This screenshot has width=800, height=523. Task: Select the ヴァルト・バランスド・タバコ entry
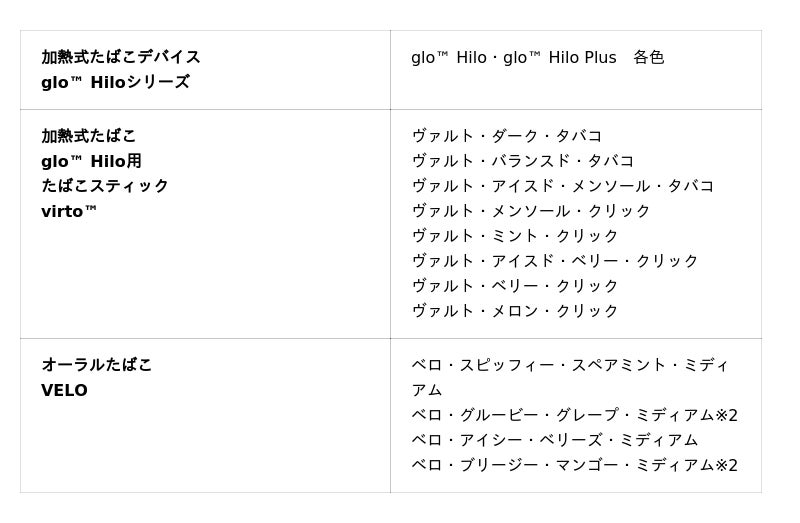click(523, 161)
